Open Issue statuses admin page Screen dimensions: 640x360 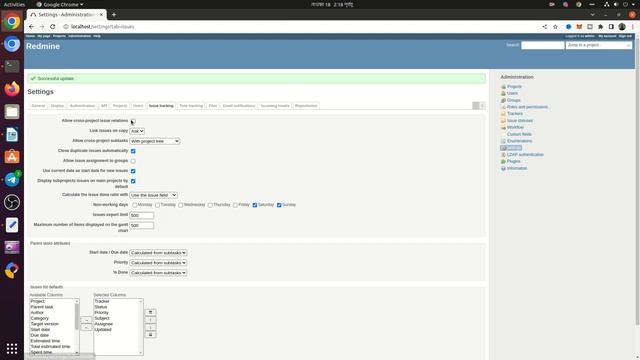coord(520,120)
